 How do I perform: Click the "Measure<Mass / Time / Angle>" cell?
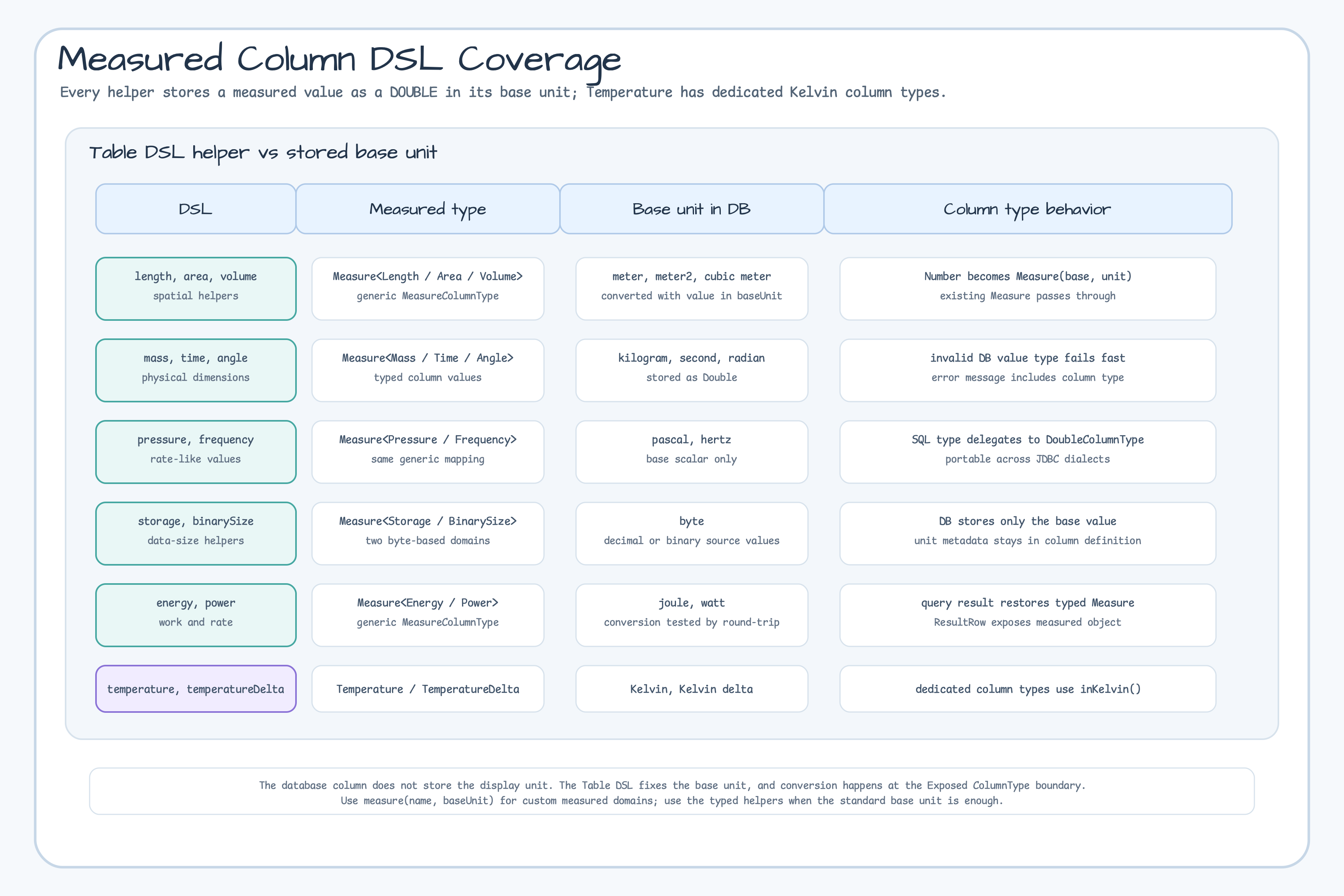[x=428, y=370]
